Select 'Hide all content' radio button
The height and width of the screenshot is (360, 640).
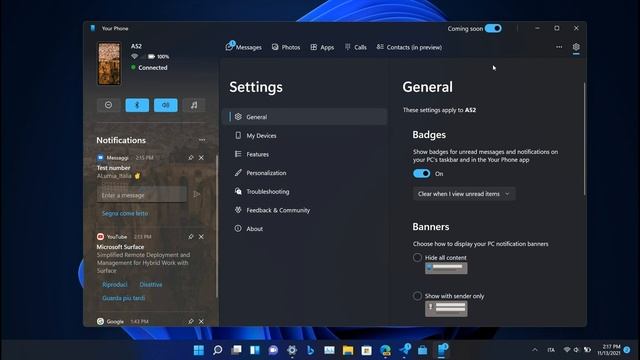417,258
